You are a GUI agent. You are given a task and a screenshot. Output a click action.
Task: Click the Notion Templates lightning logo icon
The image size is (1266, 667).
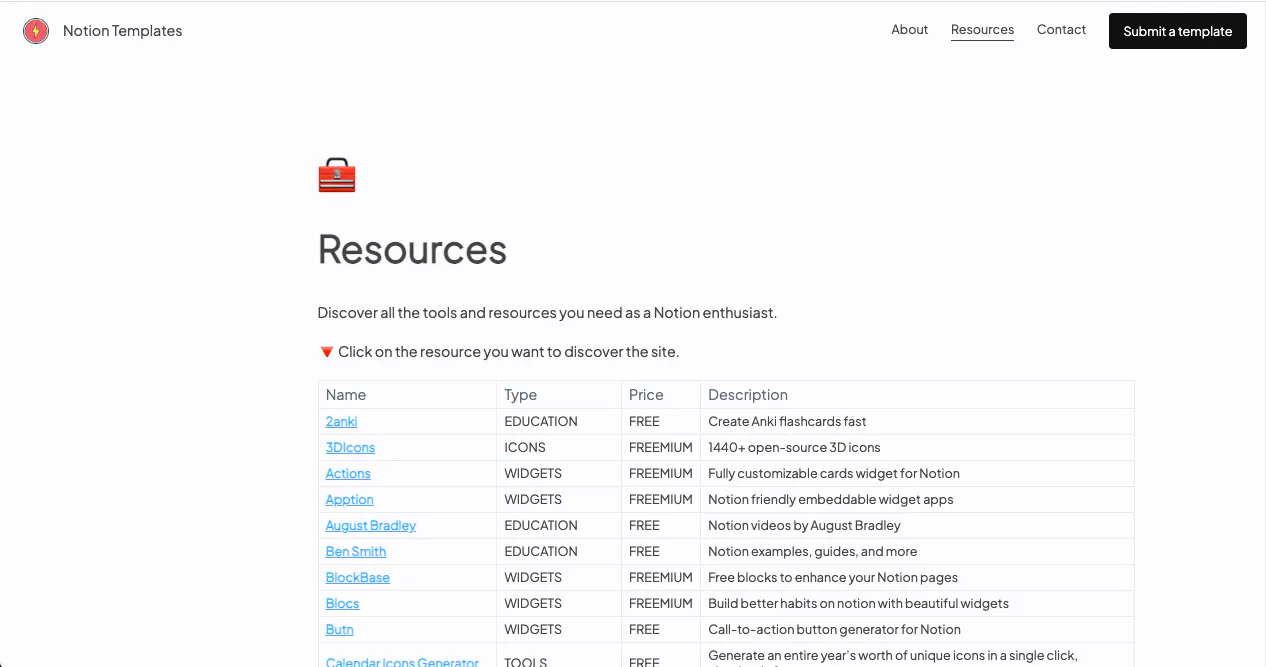point(36,31)
